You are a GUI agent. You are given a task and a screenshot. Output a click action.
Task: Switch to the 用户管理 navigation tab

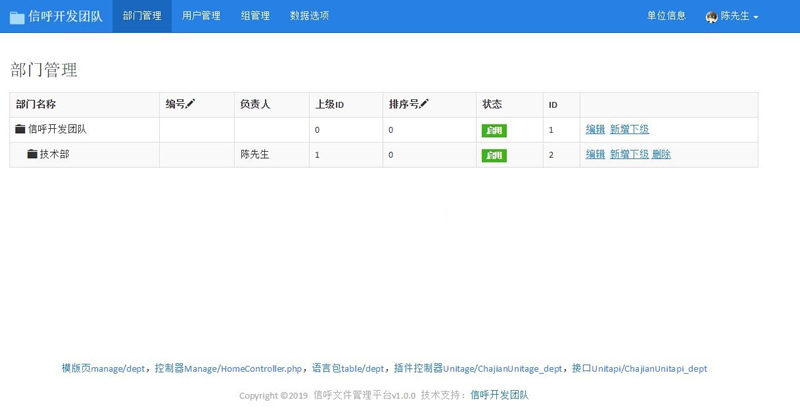tap(201, 16)
